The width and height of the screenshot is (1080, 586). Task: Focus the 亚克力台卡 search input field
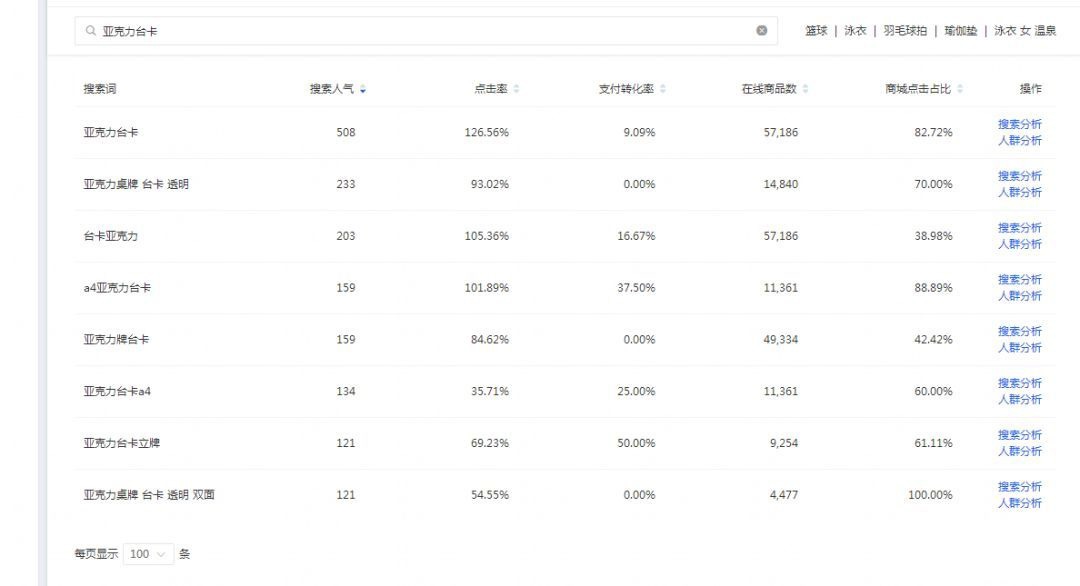[426, 31]
